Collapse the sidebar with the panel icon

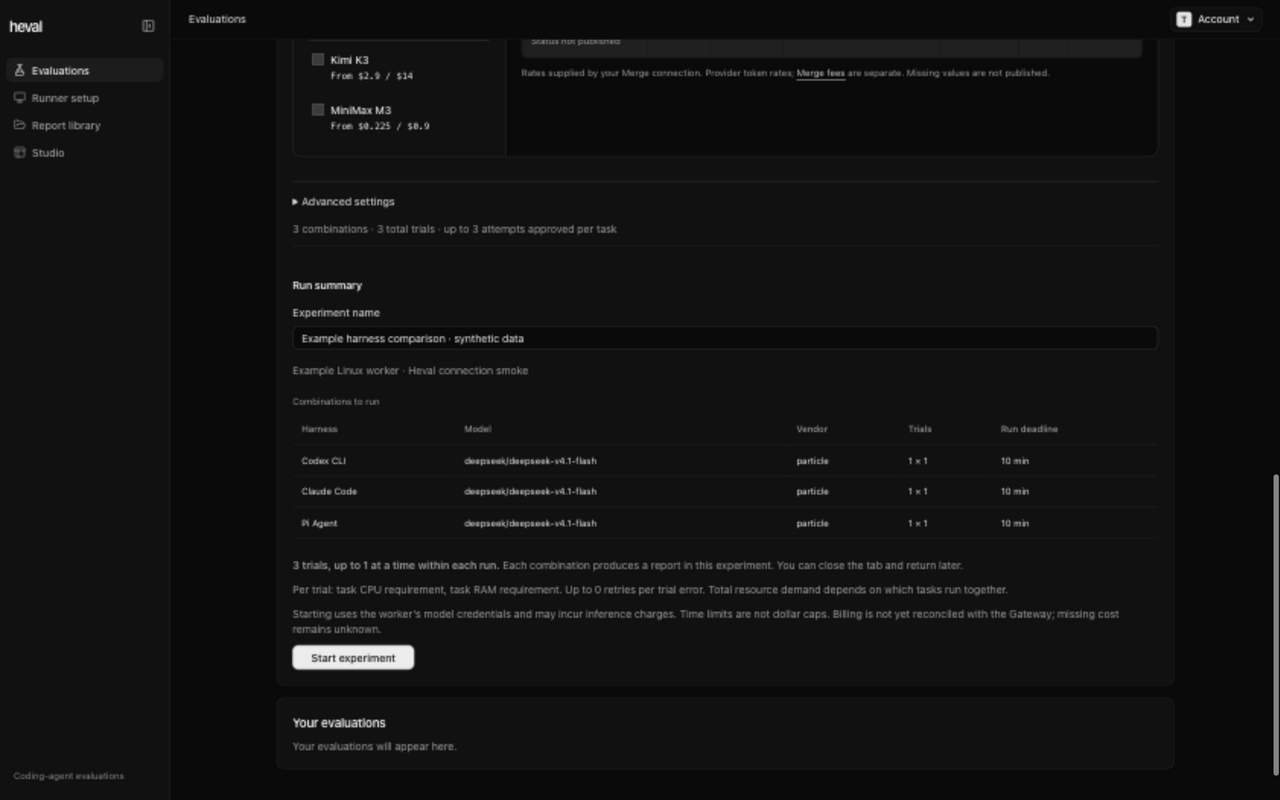(148, 26)
